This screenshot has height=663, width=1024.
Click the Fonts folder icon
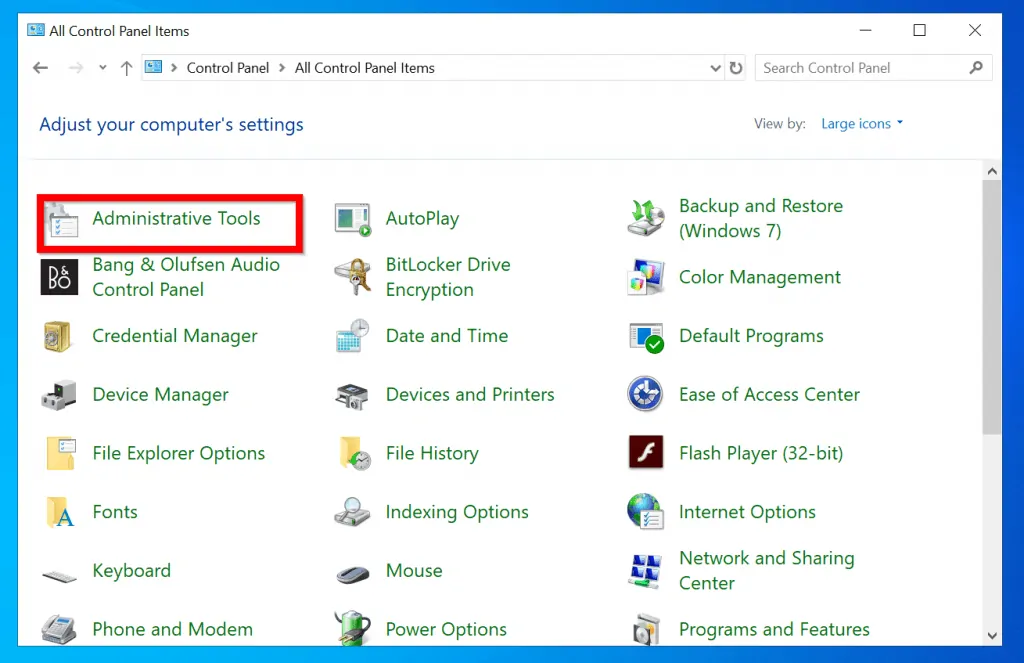61,512
